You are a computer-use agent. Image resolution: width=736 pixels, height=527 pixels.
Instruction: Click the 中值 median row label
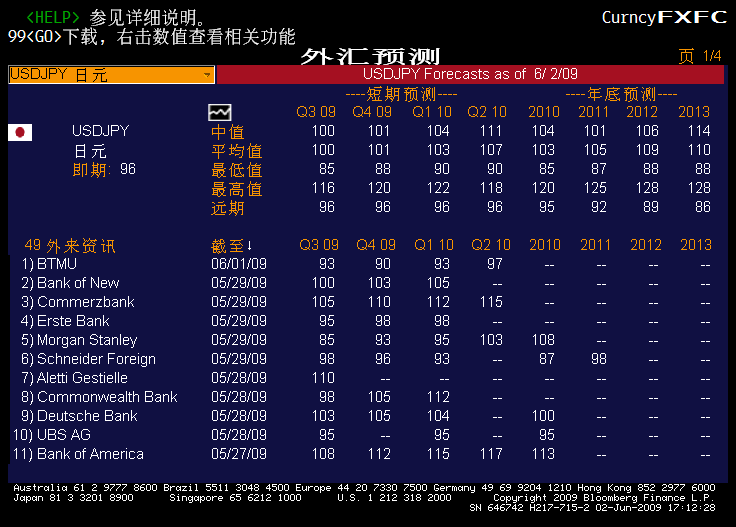coord(228,132)
